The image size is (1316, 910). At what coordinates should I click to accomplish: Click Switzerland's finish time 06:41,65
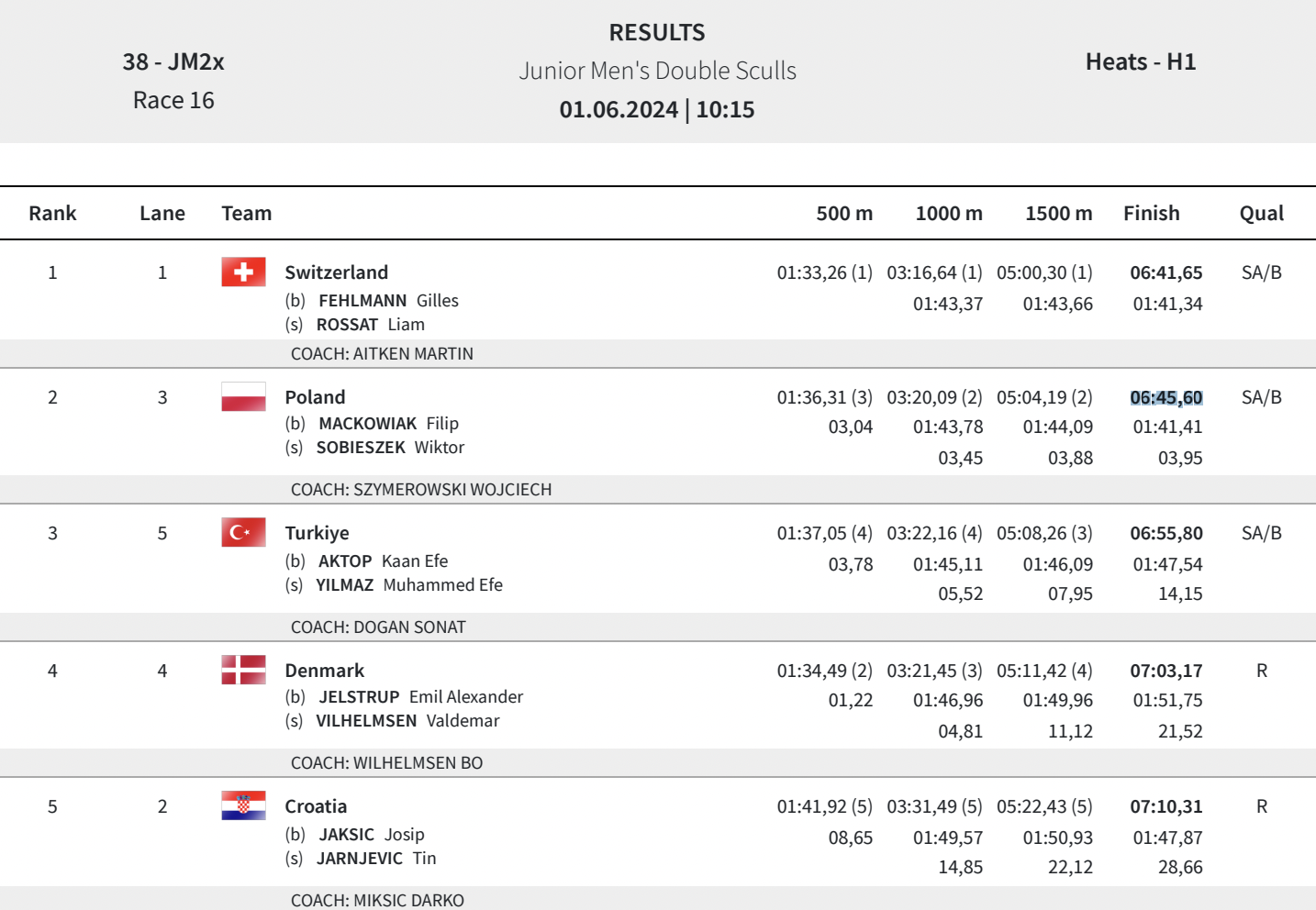[1165, 272]
